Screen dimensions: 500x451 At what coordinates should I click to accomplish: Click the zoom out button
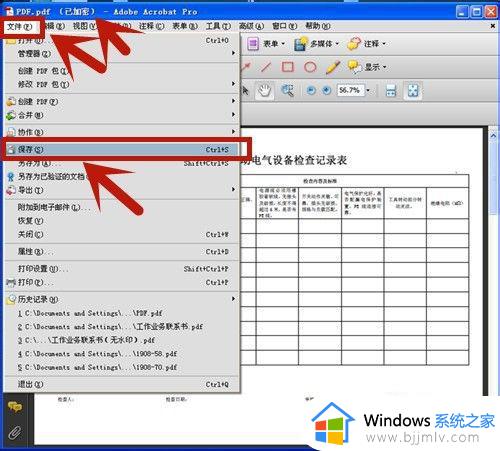coord(311,90)
